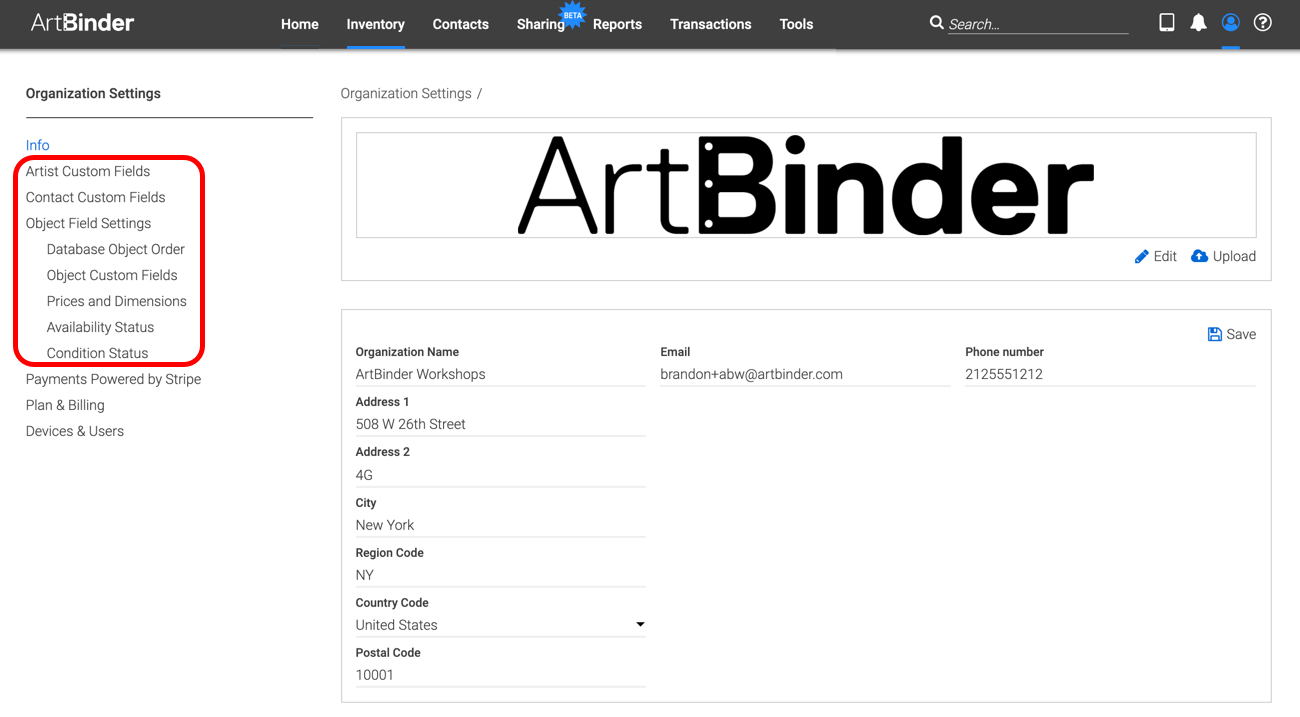
Task: Open Devices & Users settings
Action: (x=75, y=431)
